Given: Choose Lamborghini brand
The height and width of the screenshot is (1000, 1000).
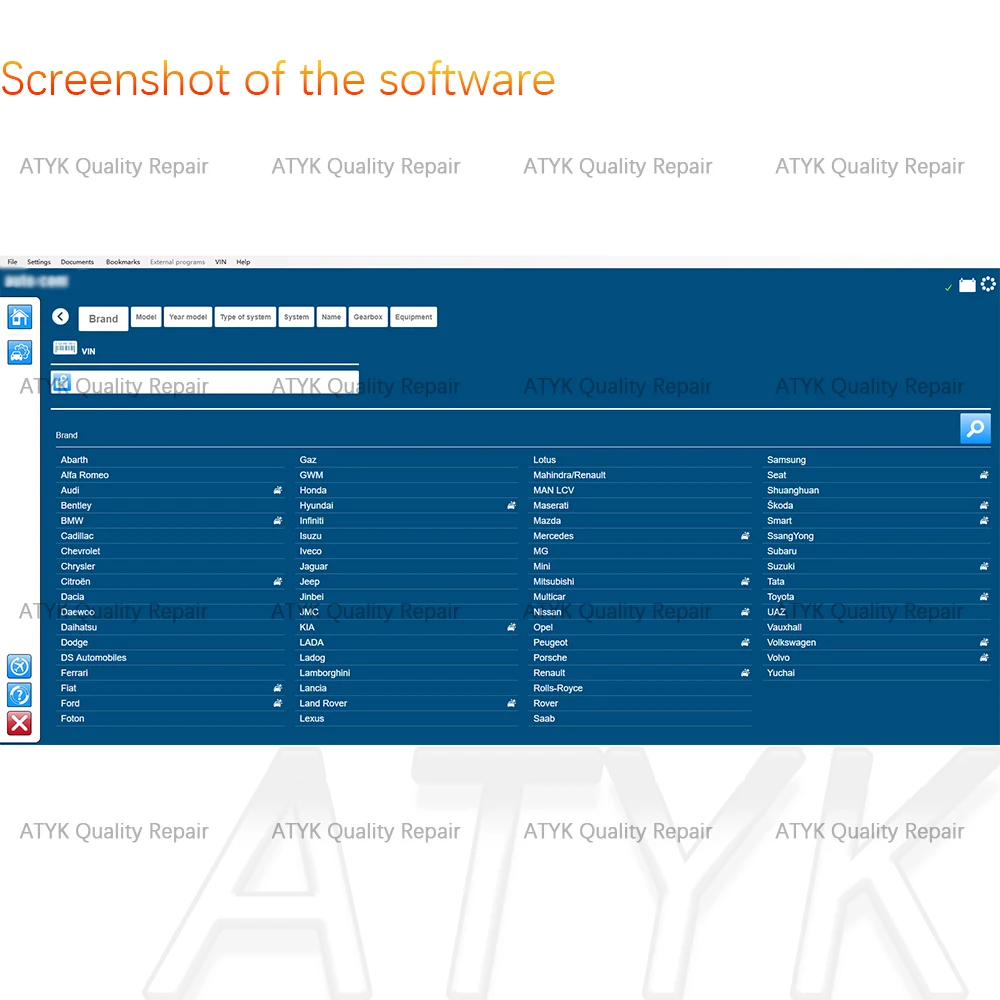Looking at the screenshot, I should [407, 673].
